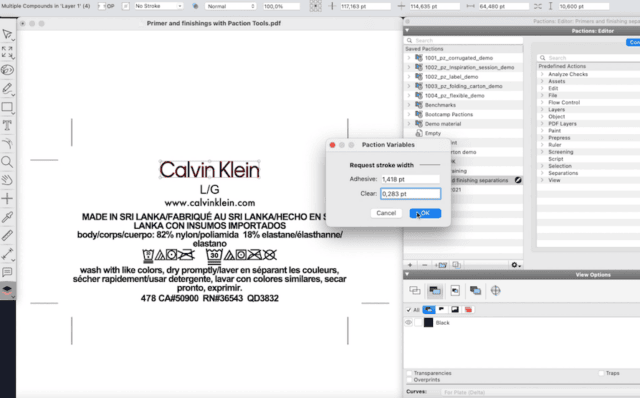Add new Paction folder icon
Viewport: 640px width, 398px height.
(x=440, y=265)
